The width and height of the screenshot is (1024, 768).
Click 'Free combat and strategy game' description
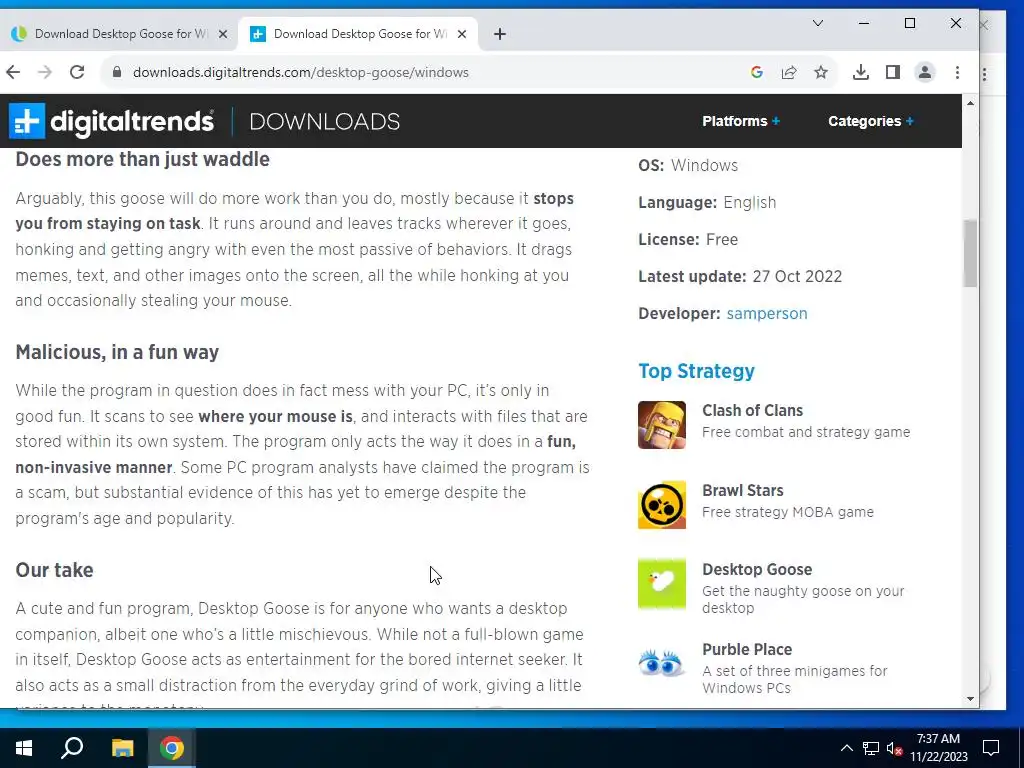tap(806, 432)
